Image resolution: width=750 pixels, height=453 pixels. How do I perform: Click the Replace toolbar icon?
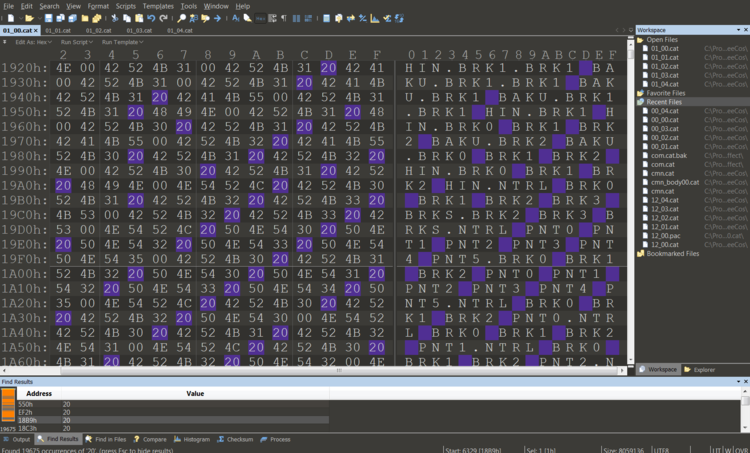[193, 18]
